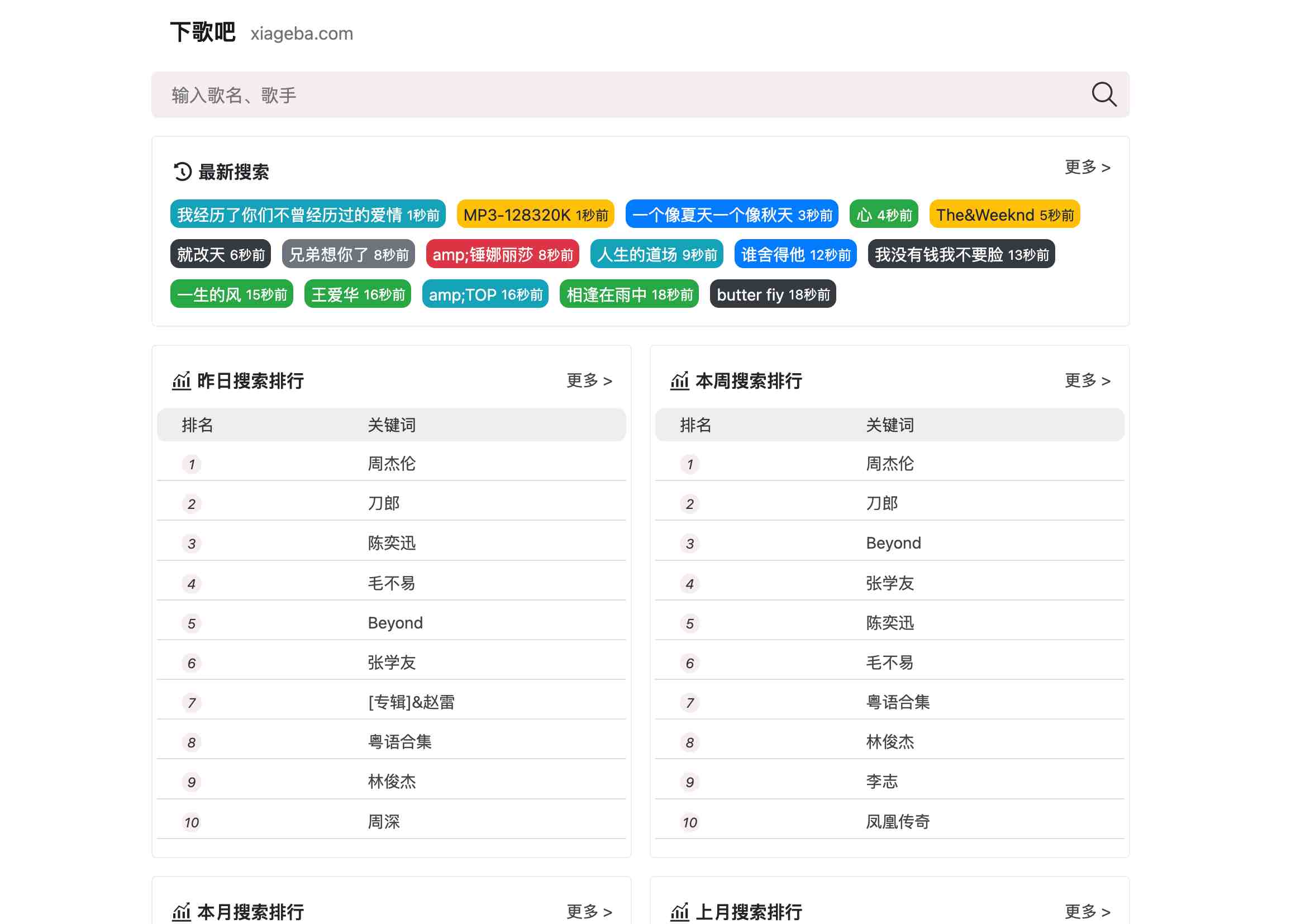Click the xiageba.com site text
Image resolution: width=1296 pixels, height=924 pixels.
(302, 34)
